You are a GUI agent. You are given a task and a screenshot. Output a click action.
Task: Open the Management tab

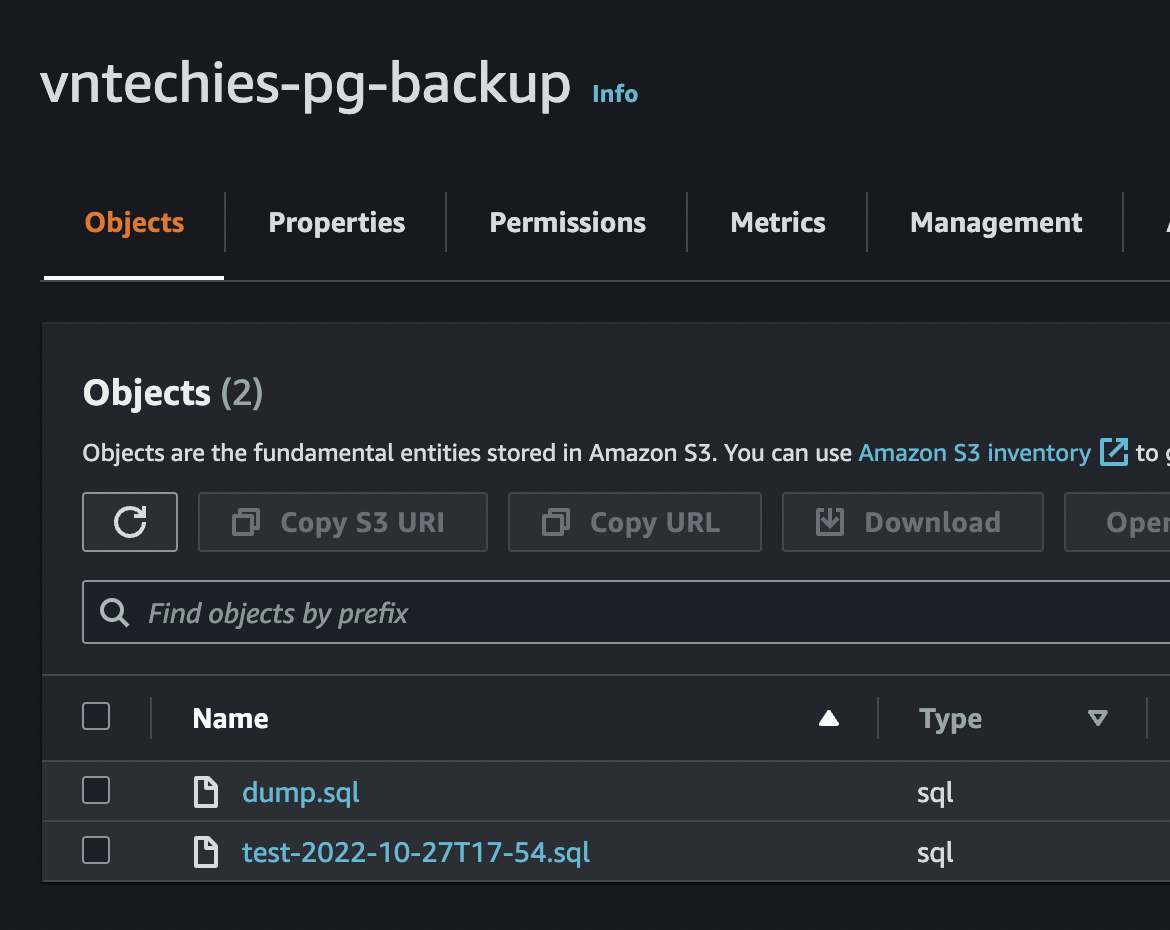996,222
